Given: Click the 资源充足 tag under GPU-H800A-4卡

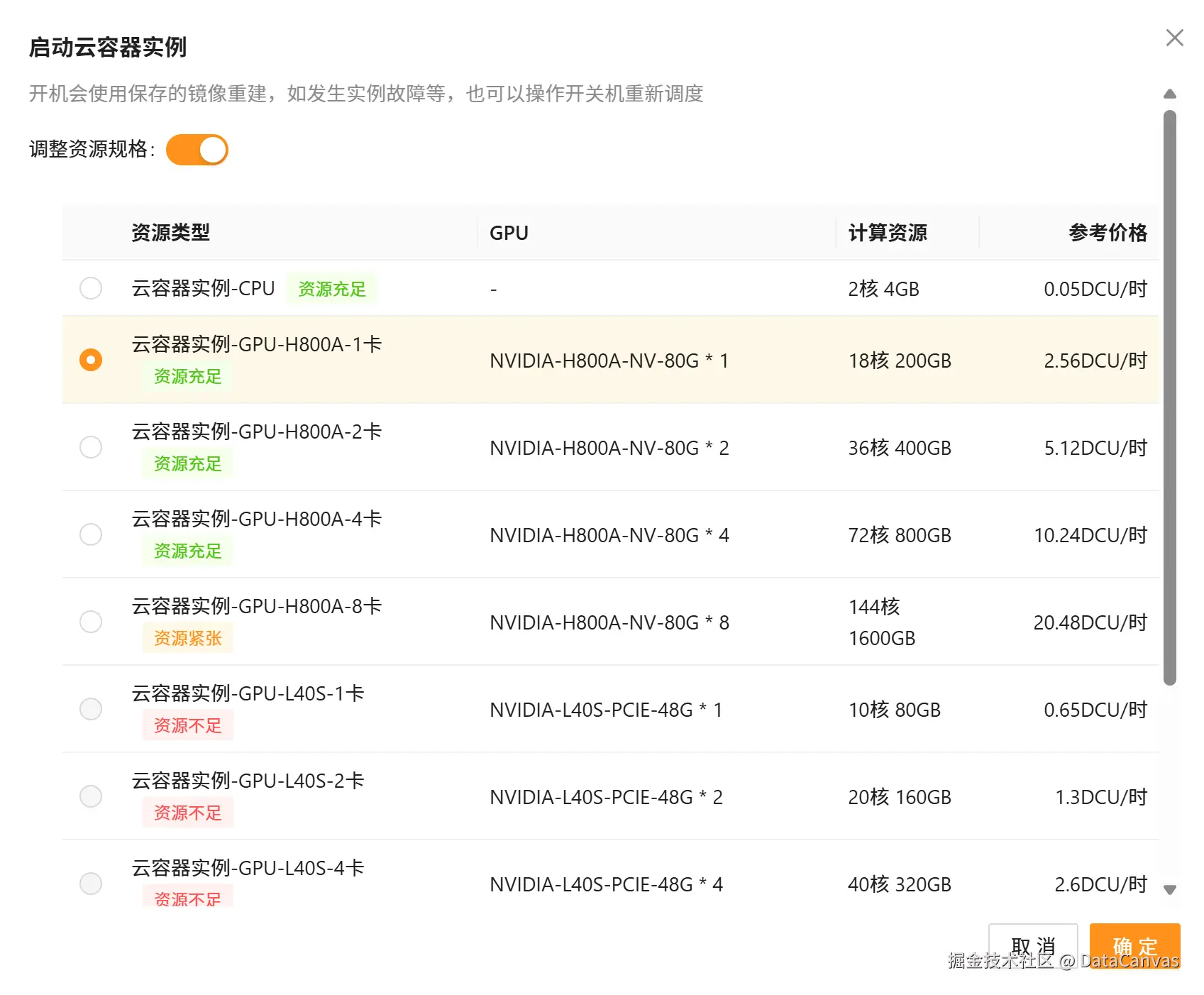Looking at the screenshot, I should point(188,551).
